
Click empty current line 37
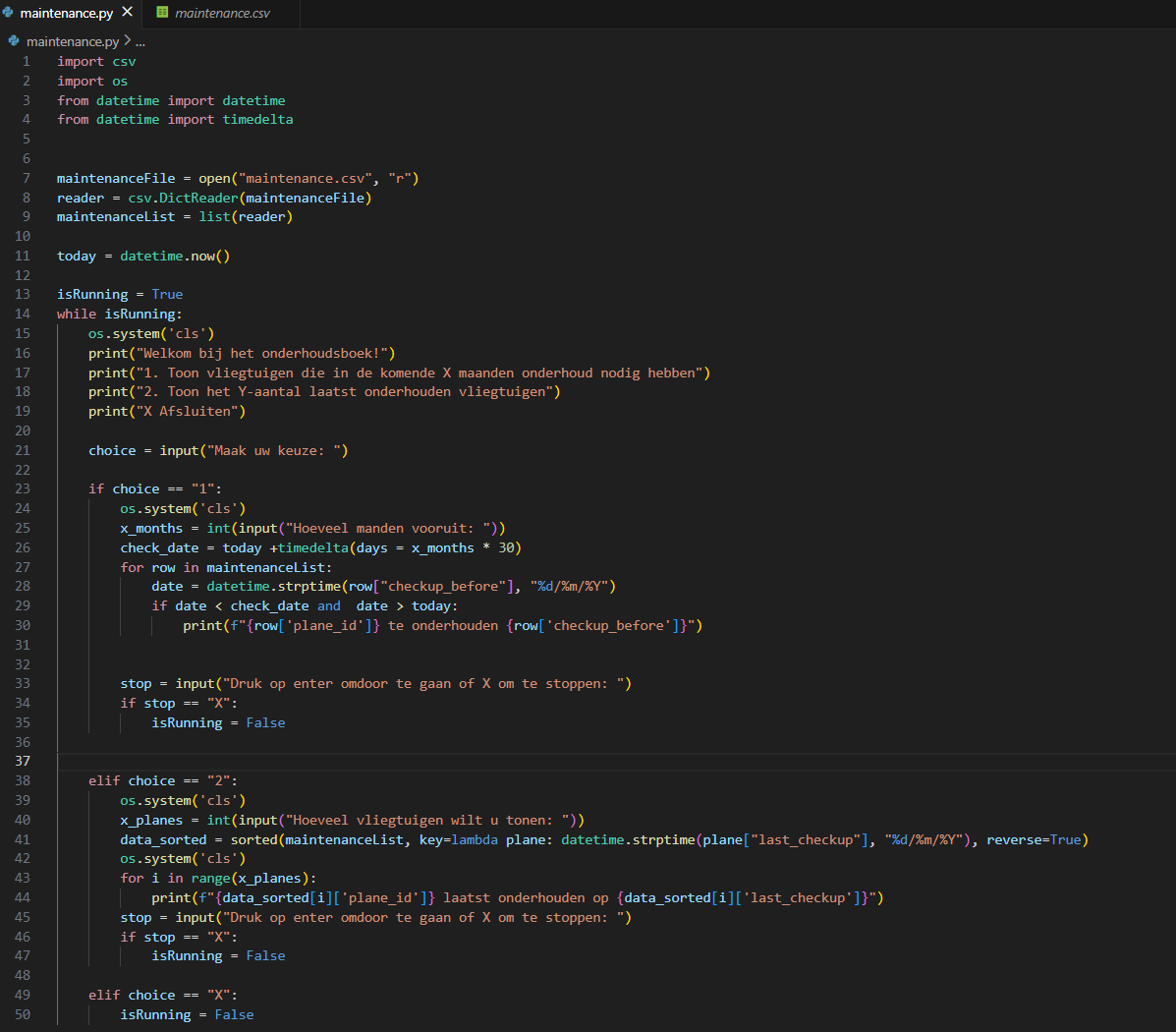[x=615, y=761]
